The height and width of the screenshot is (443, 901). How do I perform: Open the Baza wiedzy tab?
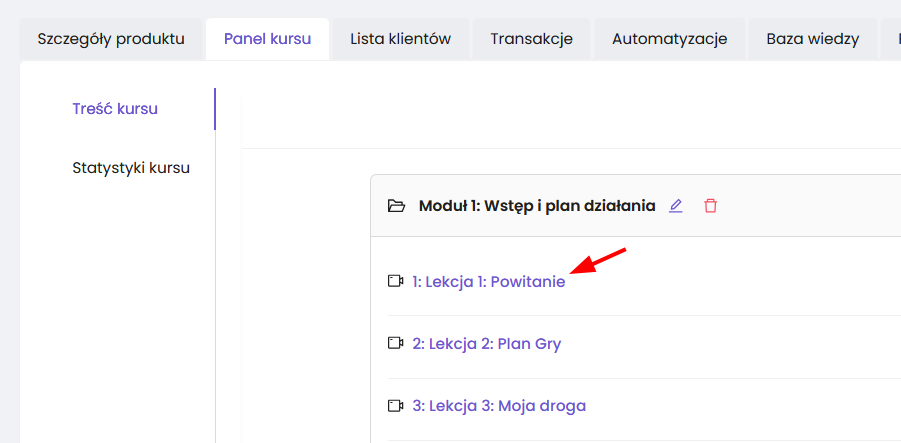(x=812, y=39)
